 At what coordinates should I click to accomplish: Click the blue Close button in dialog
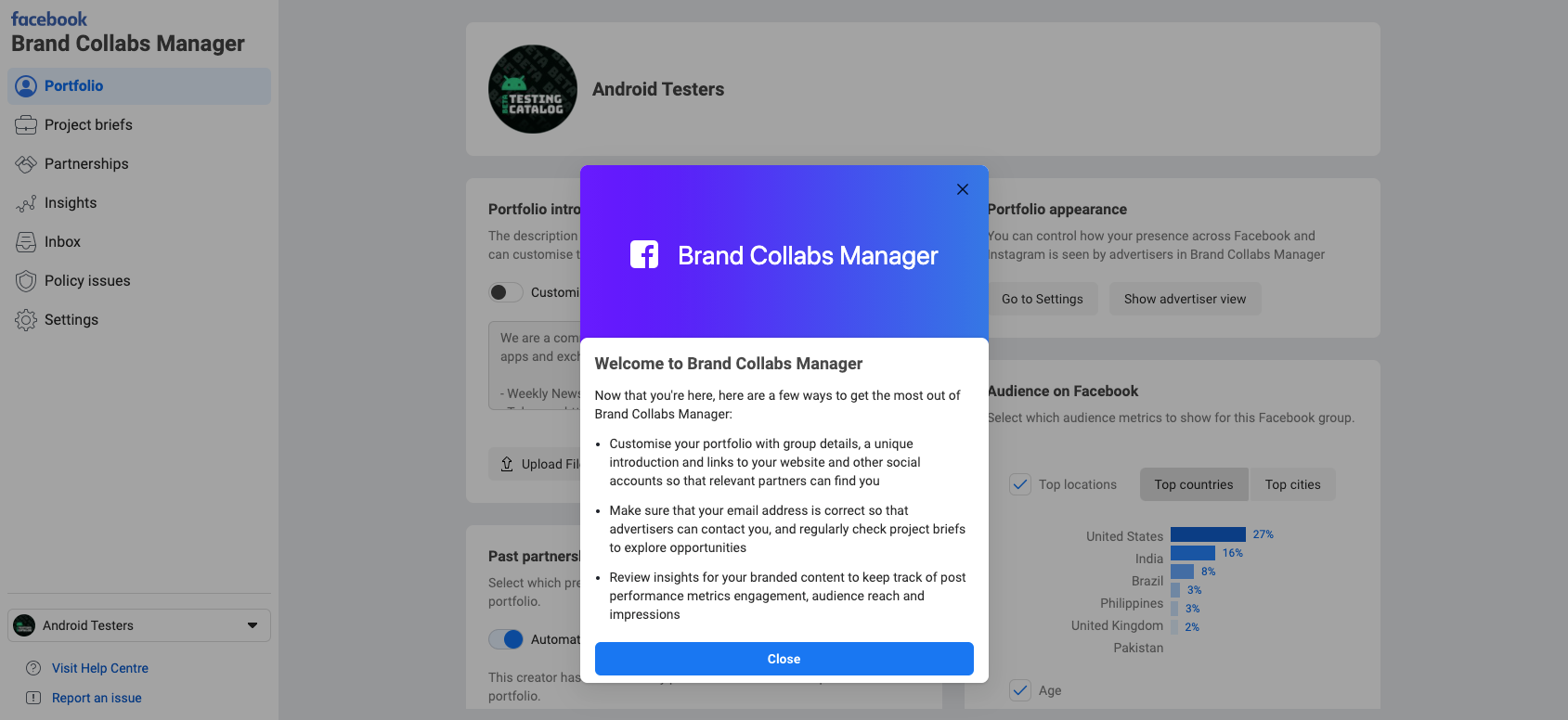click(784, 659)
